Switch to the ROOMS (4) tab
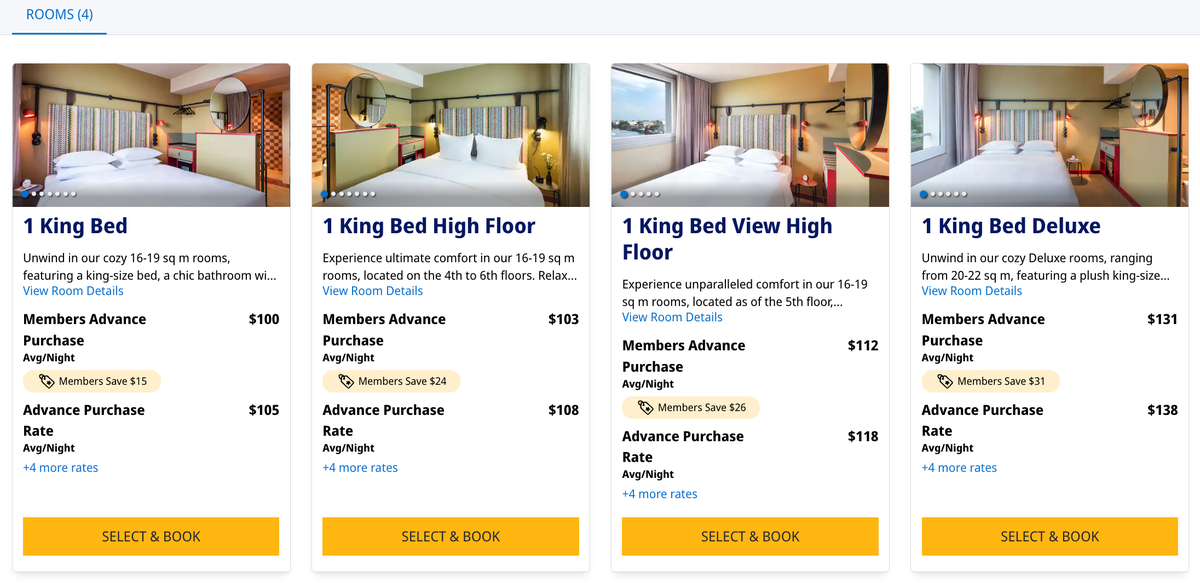 click(59, 15)
